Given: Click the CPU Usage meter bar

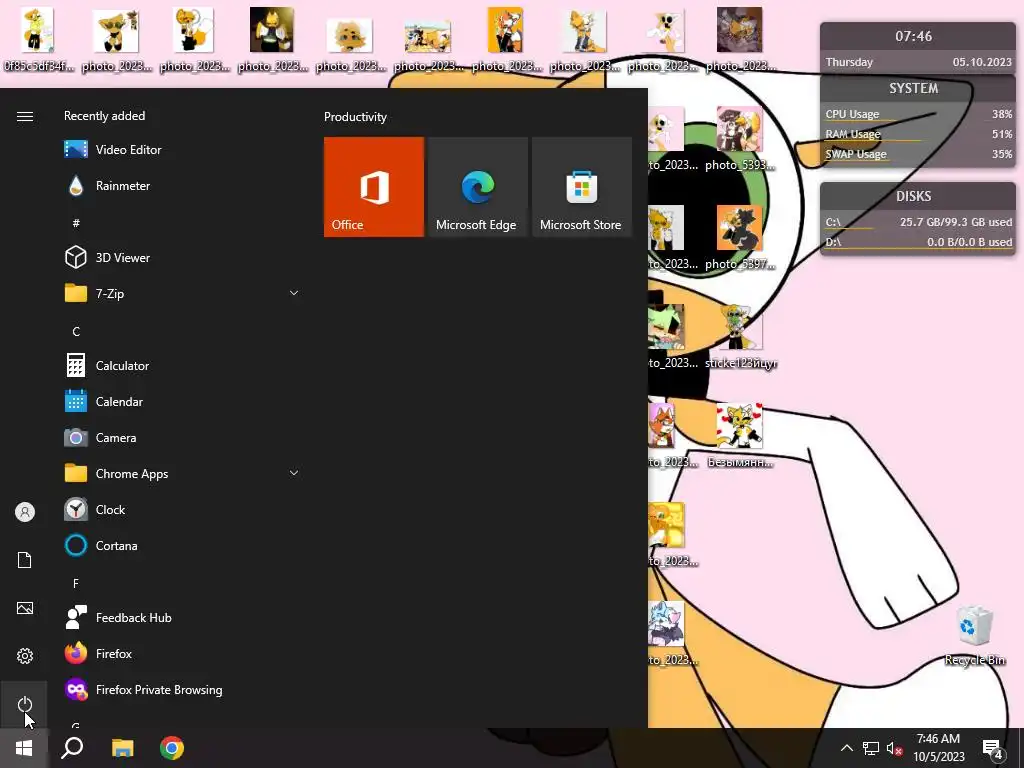Looking at the screenshot, I should 918,114.
